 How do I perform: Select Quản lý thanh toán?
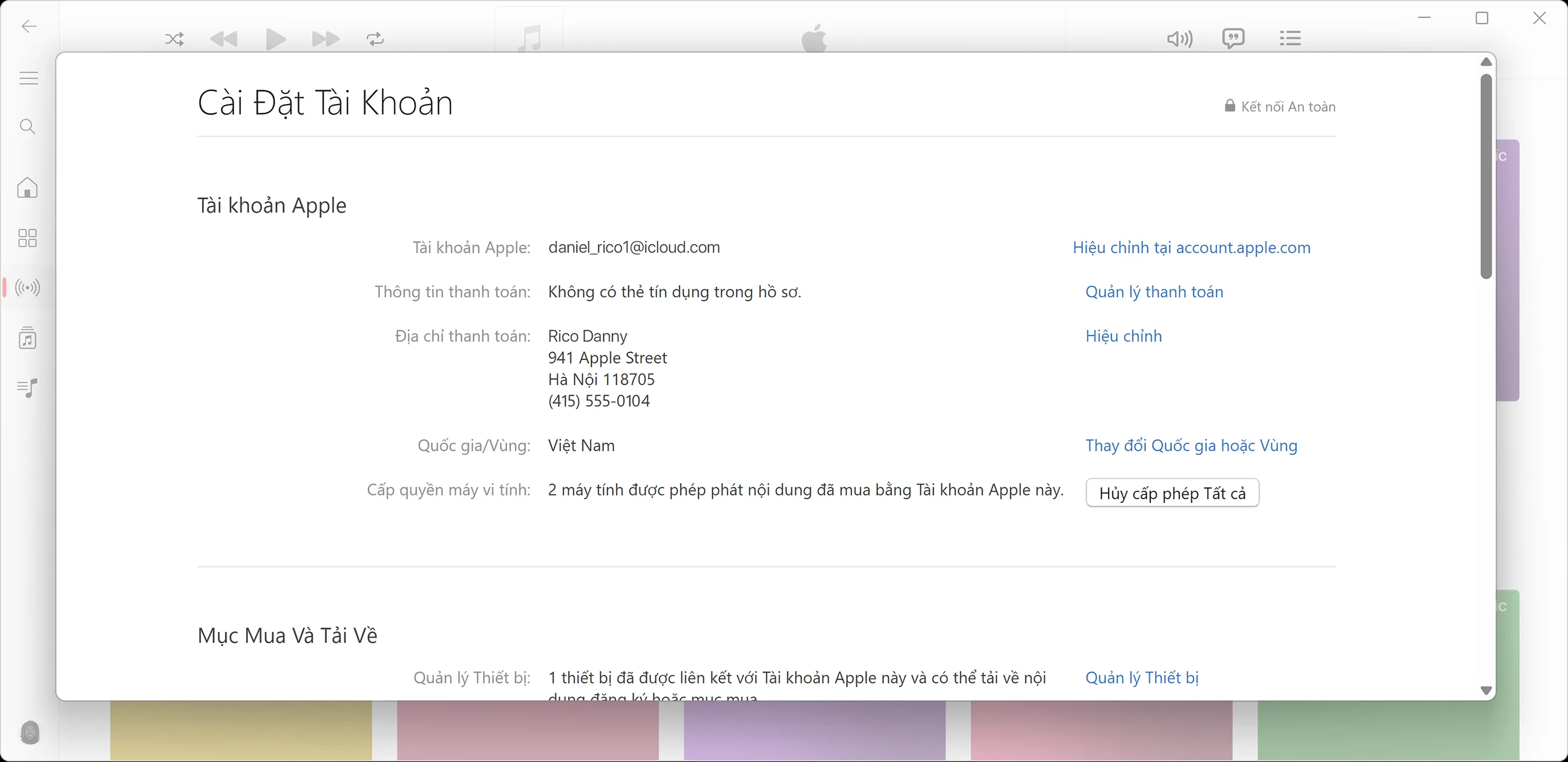[1154, 292]
